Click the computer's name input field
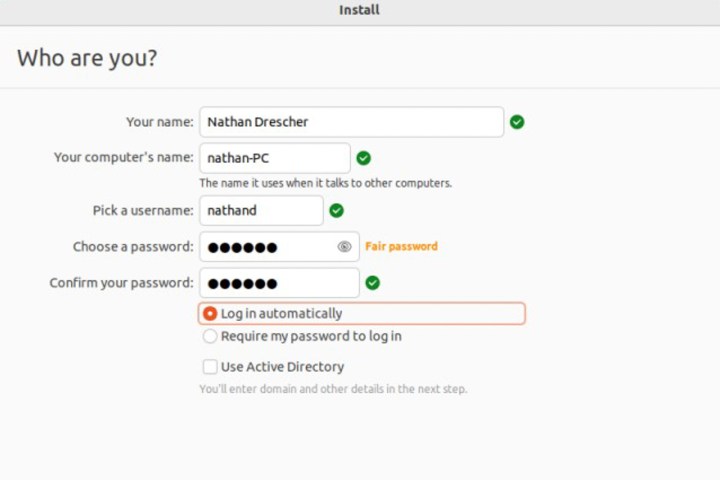720x480 pixels. 275,158
